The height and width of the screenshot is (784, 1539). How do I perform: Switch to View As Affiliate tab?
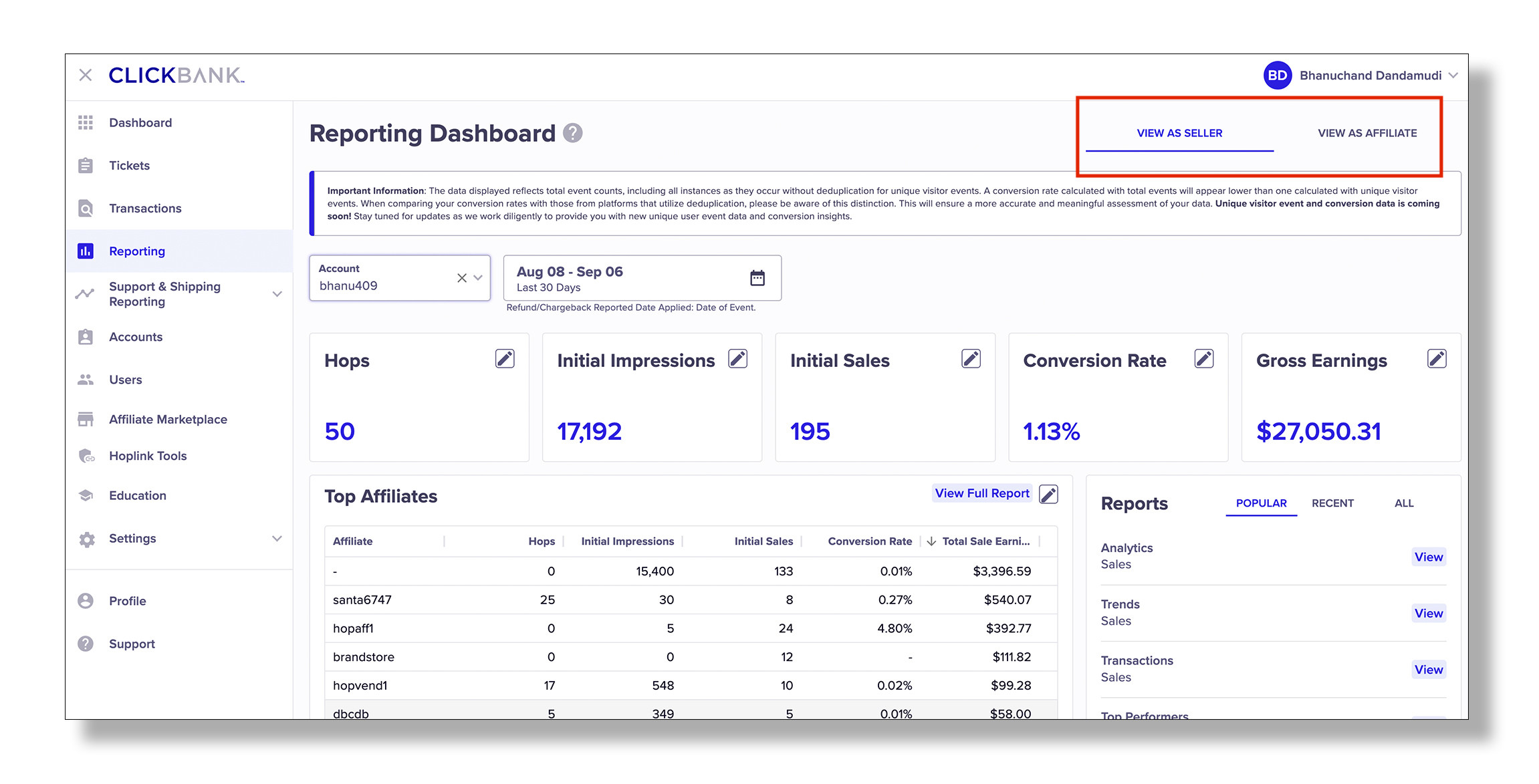pos(1367,133)
